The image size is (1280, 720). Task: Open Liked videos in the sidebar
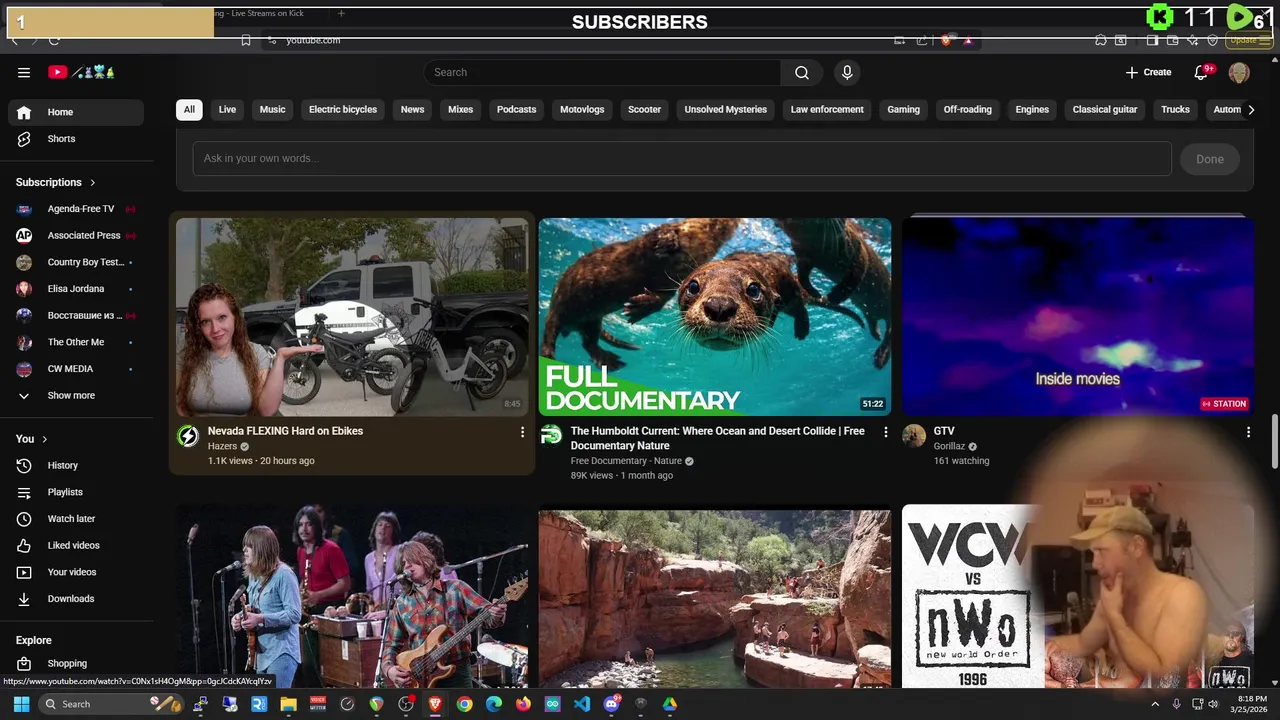click(x=76, y=545)
